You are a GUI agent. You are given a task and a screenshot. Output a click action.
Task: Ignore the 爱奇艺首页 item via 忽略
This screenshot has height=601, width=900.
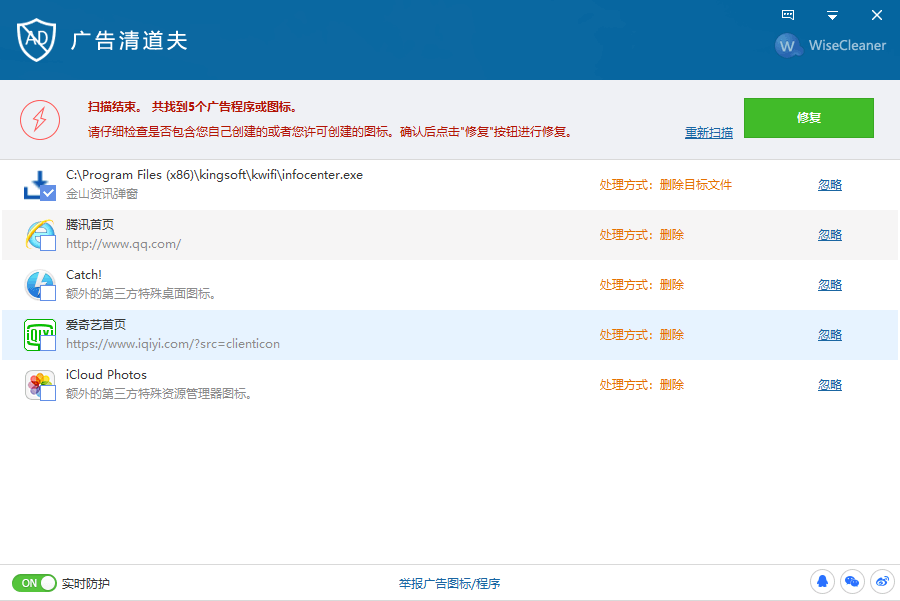coord(830,335)
